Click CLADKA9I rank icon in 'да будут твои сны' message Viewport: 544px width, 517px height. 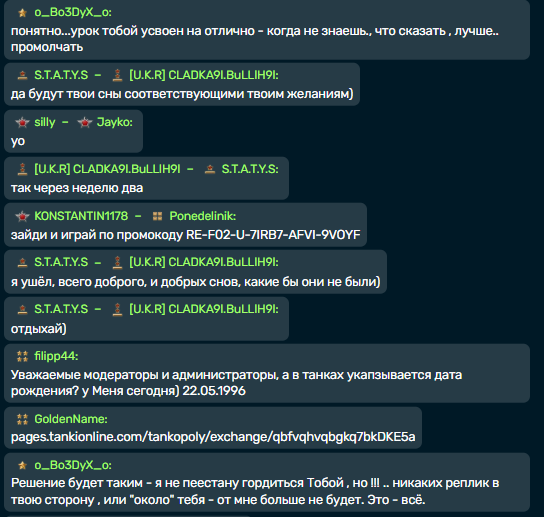click(118, 75)
